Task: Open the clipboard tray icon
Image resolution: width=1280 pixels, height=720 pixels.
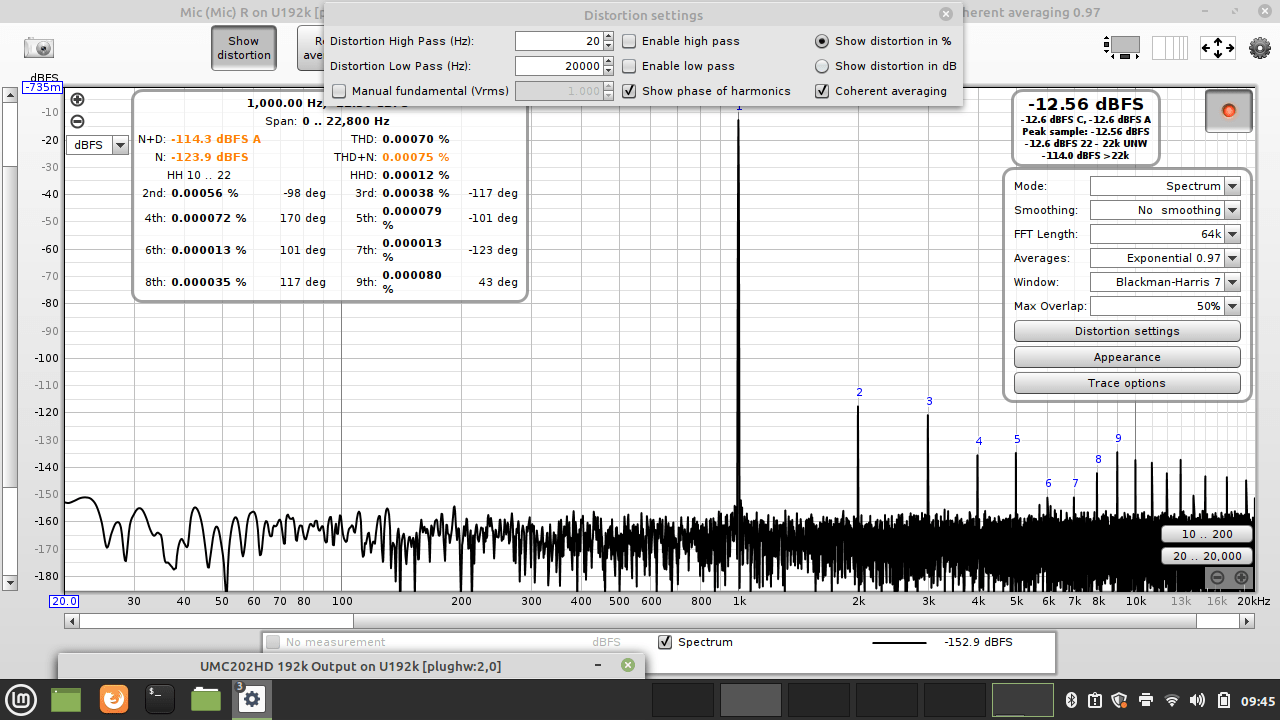Action: 1094,699
